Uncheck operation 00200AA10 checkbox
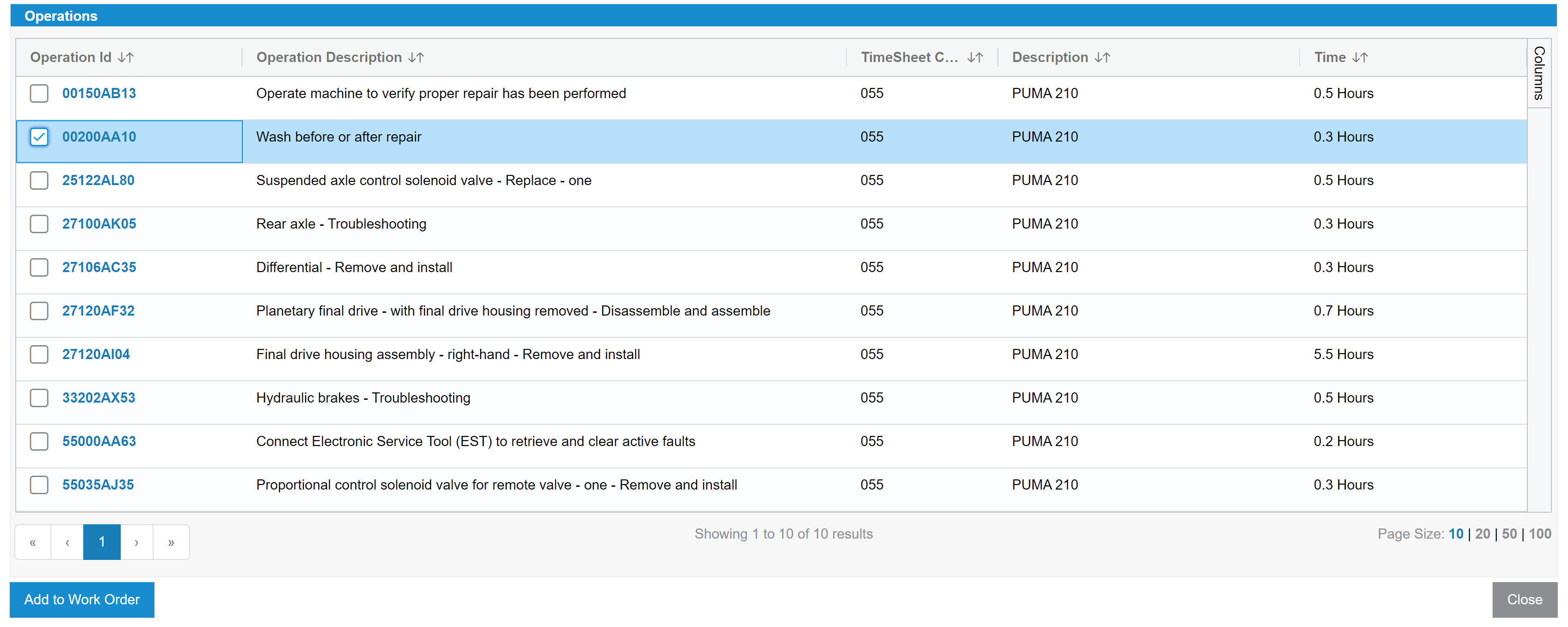This screenshot has width=1568, height=627. coord(39,137)
